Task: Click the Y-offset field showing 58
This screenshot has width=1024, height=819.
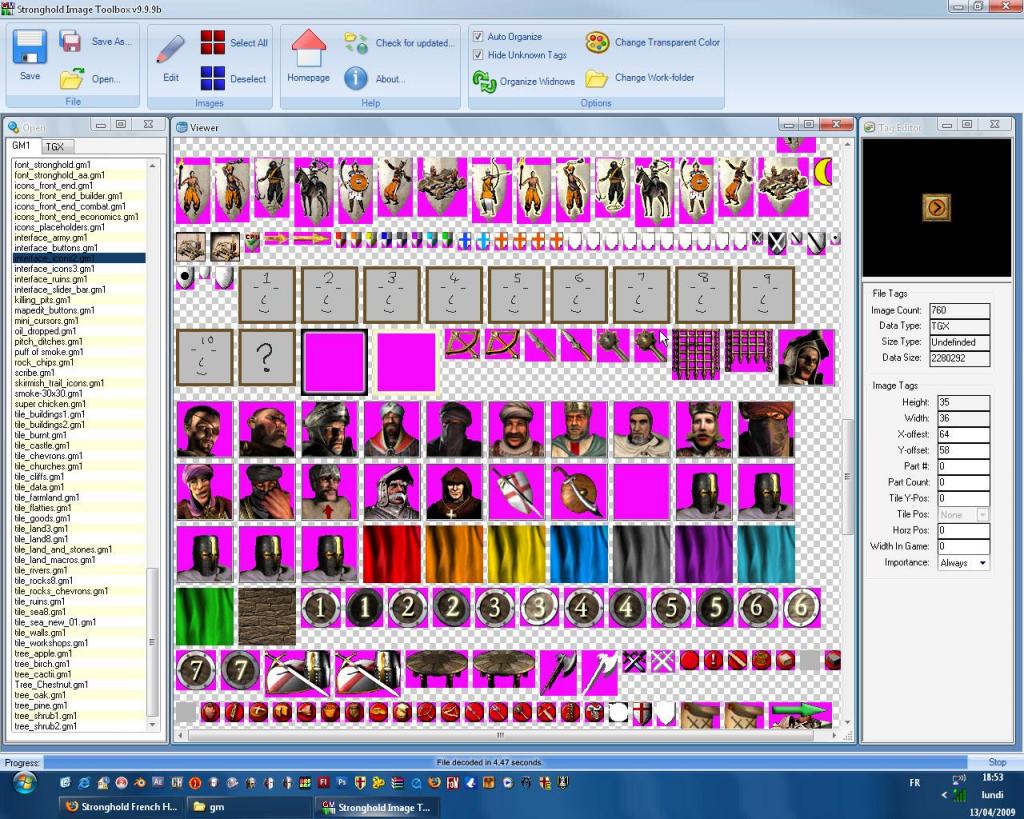Action: click(963, 451)
